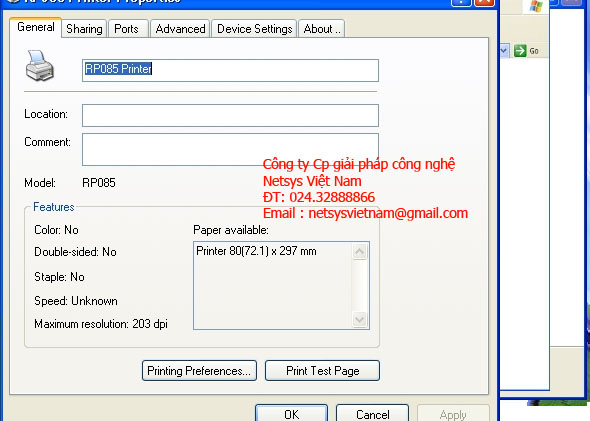Open the address bar dropdown beside Go
590x421 pixels.
(x=504, y=50)
